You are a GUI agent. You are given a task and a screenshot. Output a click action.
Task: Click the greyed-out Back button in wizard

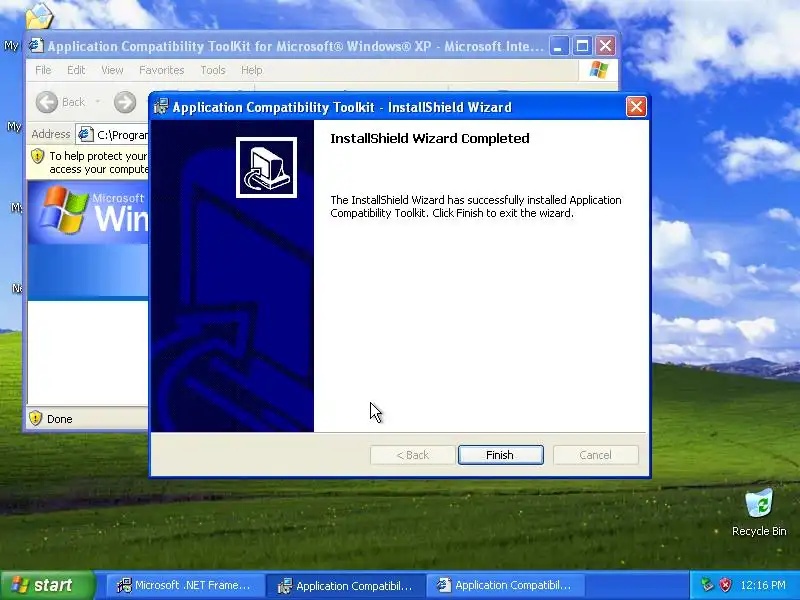point(412,455)
